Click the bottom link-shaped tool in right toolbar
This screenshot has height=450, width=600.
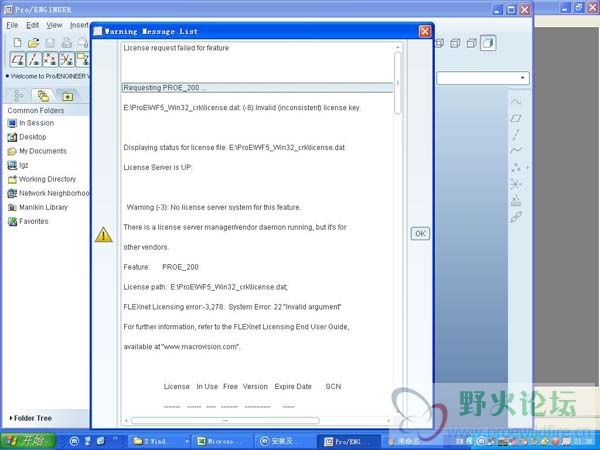[x=516, y=217]
